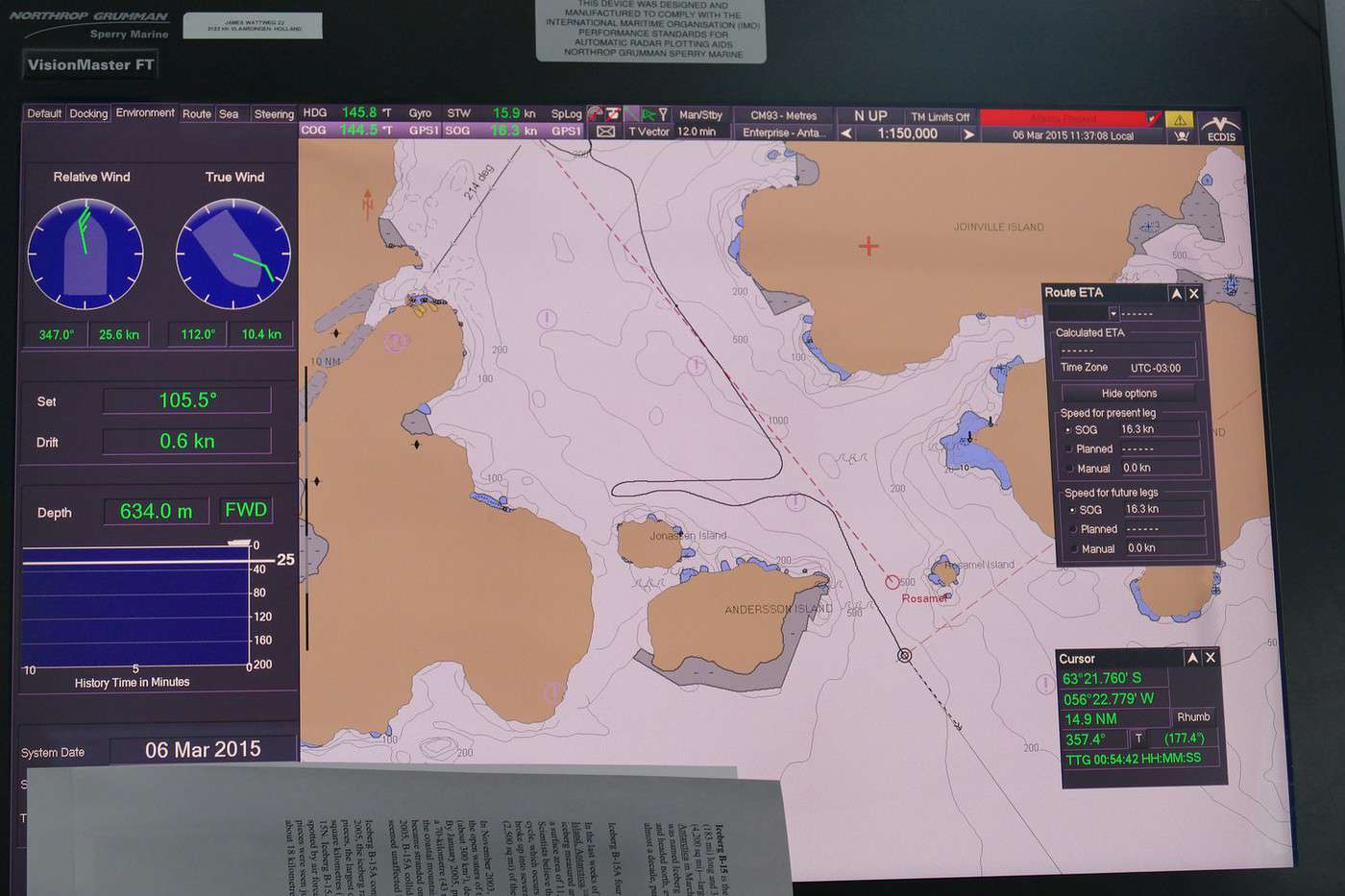
Task: Click the 1:150,000 chart scale button
Action: (x=907, y=133)
